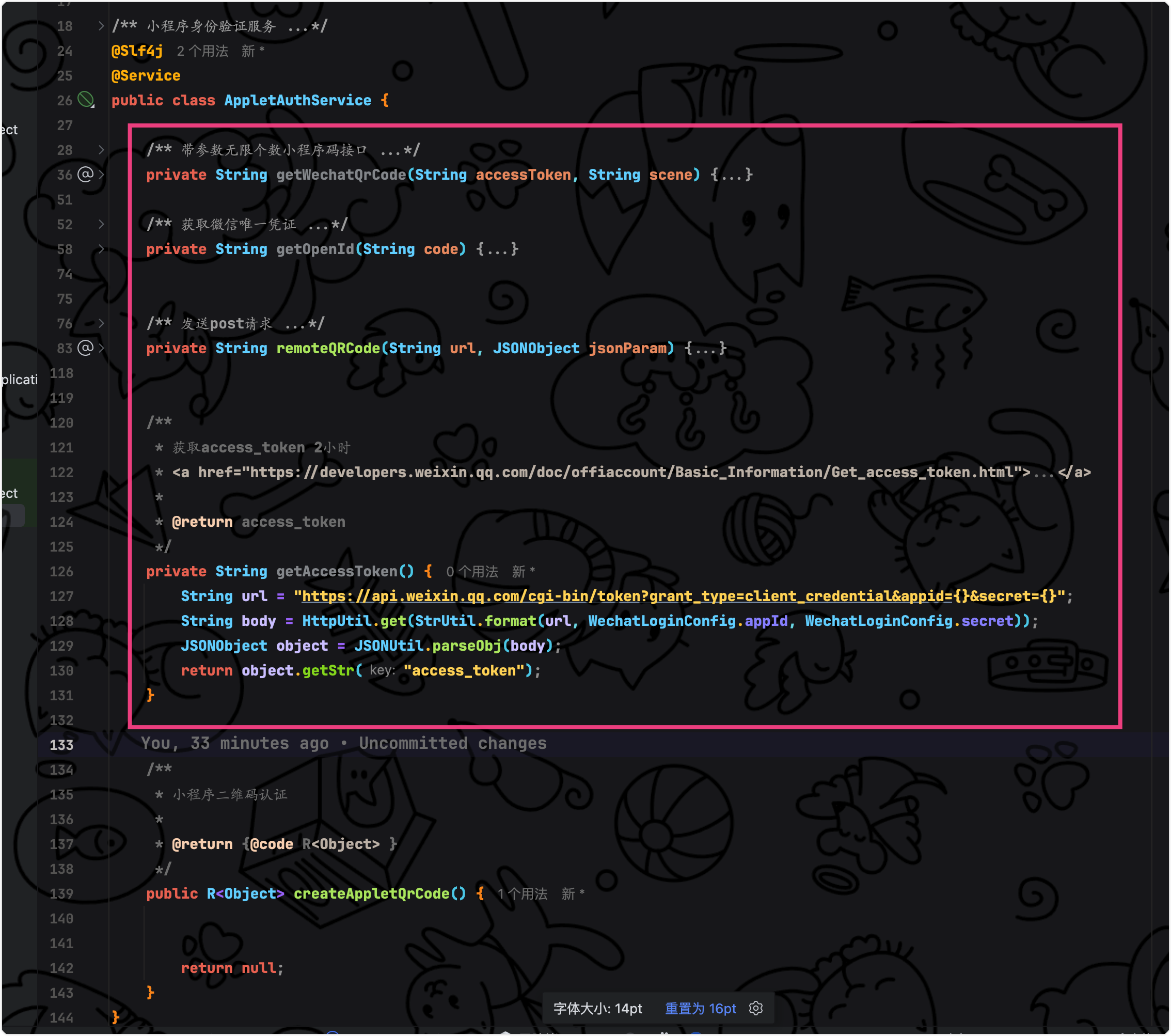Unfold the WeChat credential Javadoc chevron
The image size is (1171, 1036).
(101, 224)
